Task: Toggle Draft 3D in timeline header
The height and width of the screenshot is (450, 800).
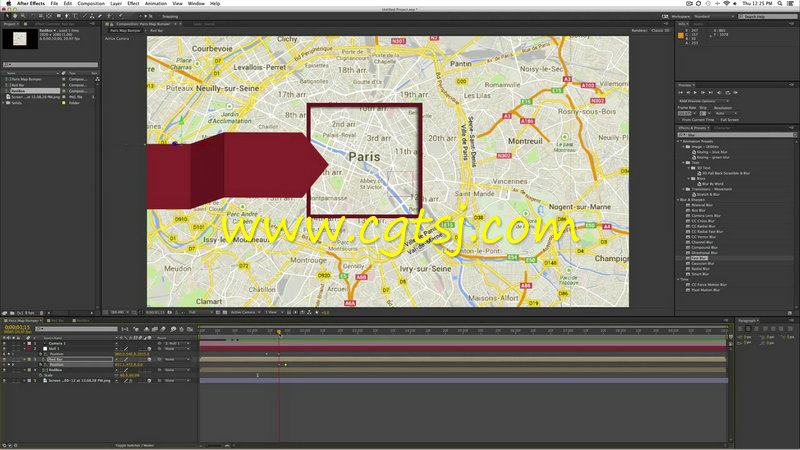Action: (x=136, y=329)
